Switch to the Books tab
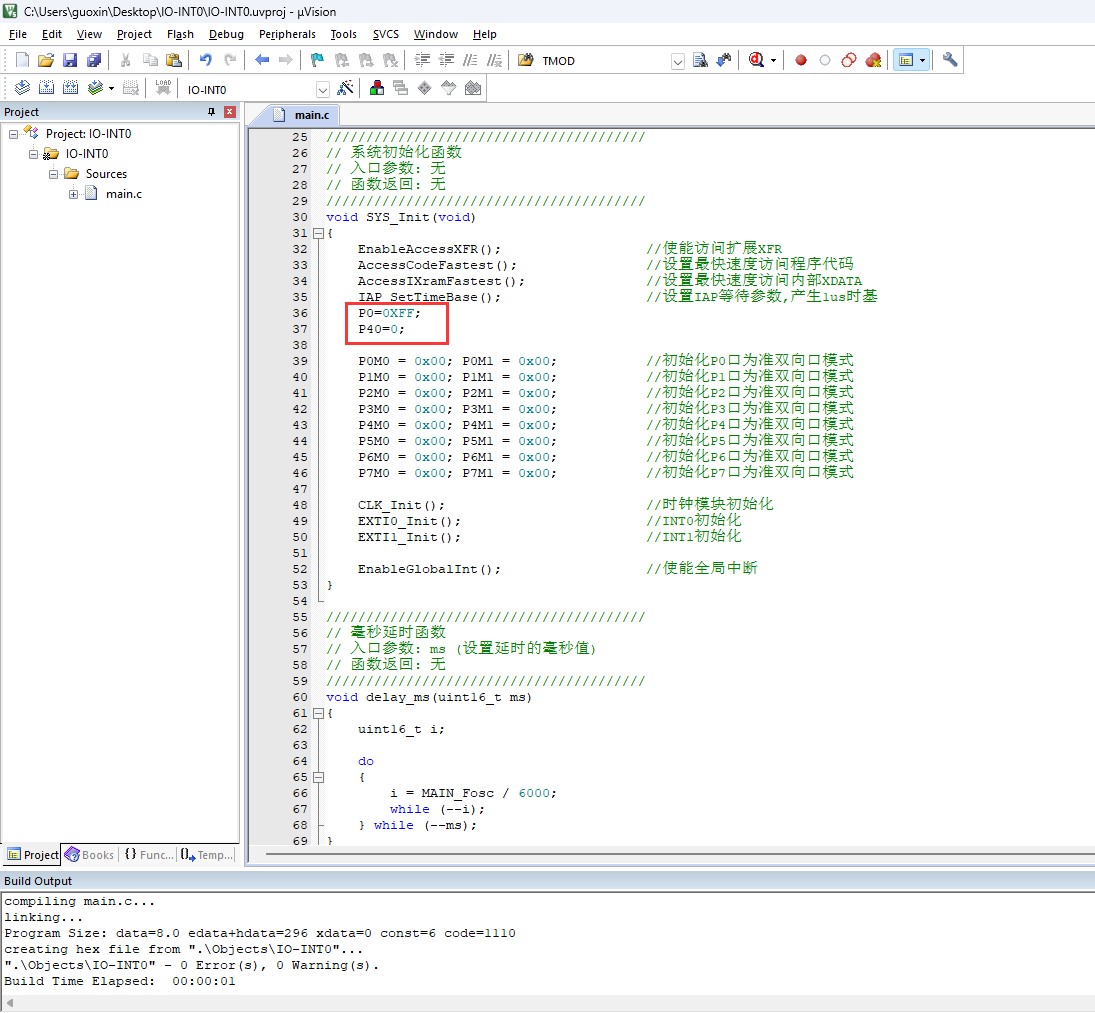The image size is (1095, 1013). coord(89,855)
